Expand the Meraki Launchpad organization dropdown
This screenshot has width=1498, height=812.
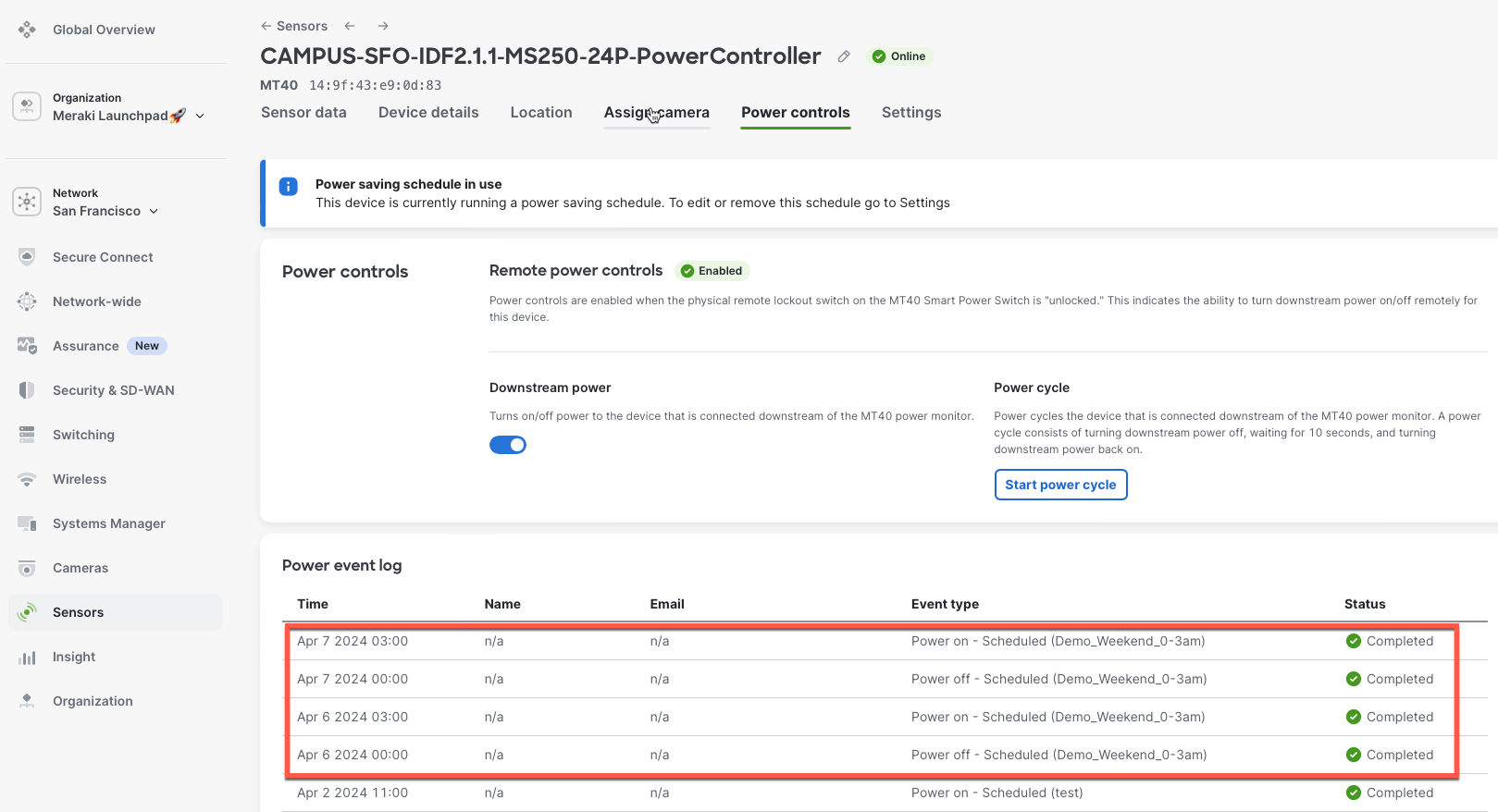pos(200,116)
